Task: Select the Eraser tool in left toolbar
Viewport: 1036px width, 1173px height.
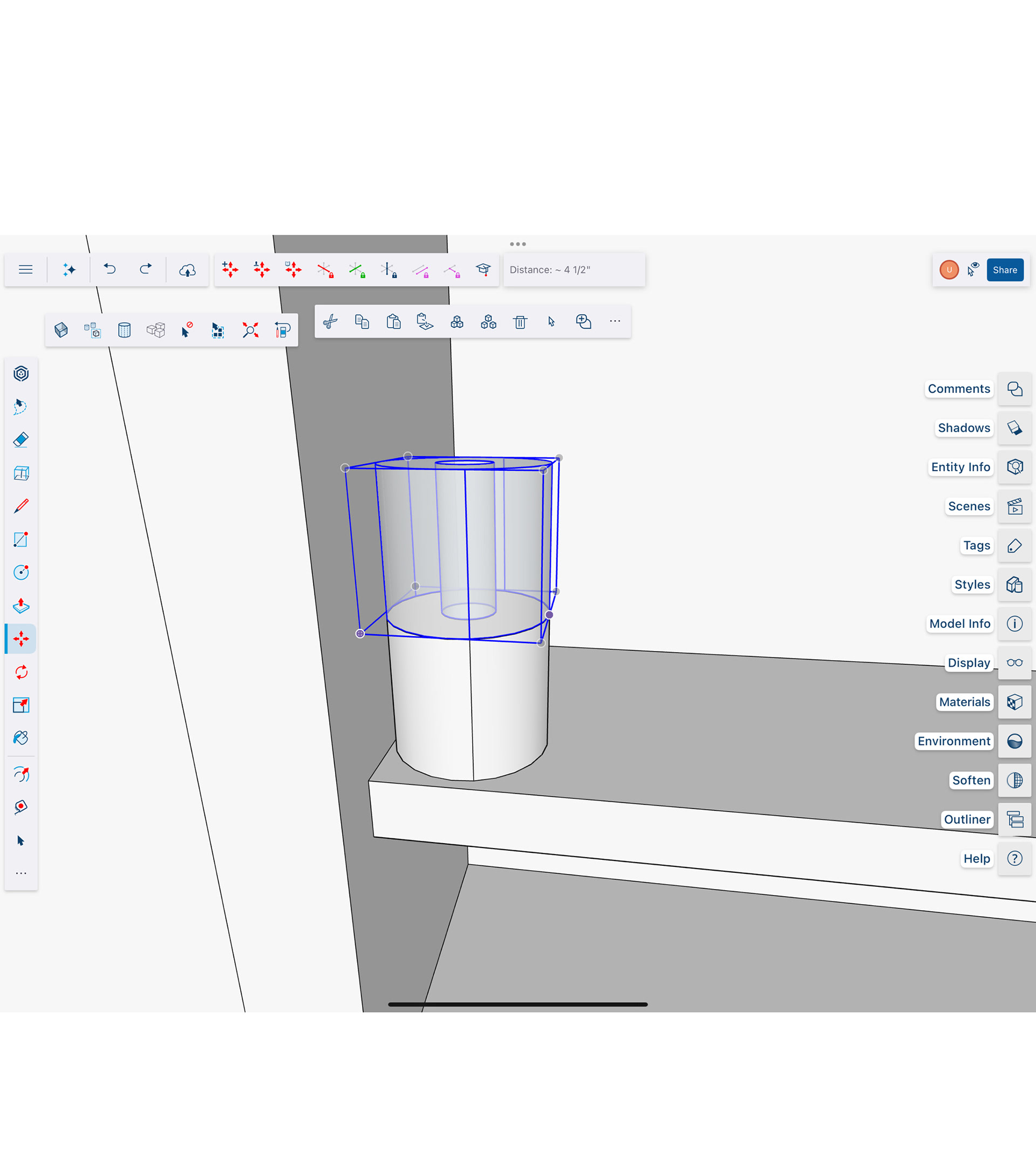Action: pyautogui.click(x=21, y=440)
